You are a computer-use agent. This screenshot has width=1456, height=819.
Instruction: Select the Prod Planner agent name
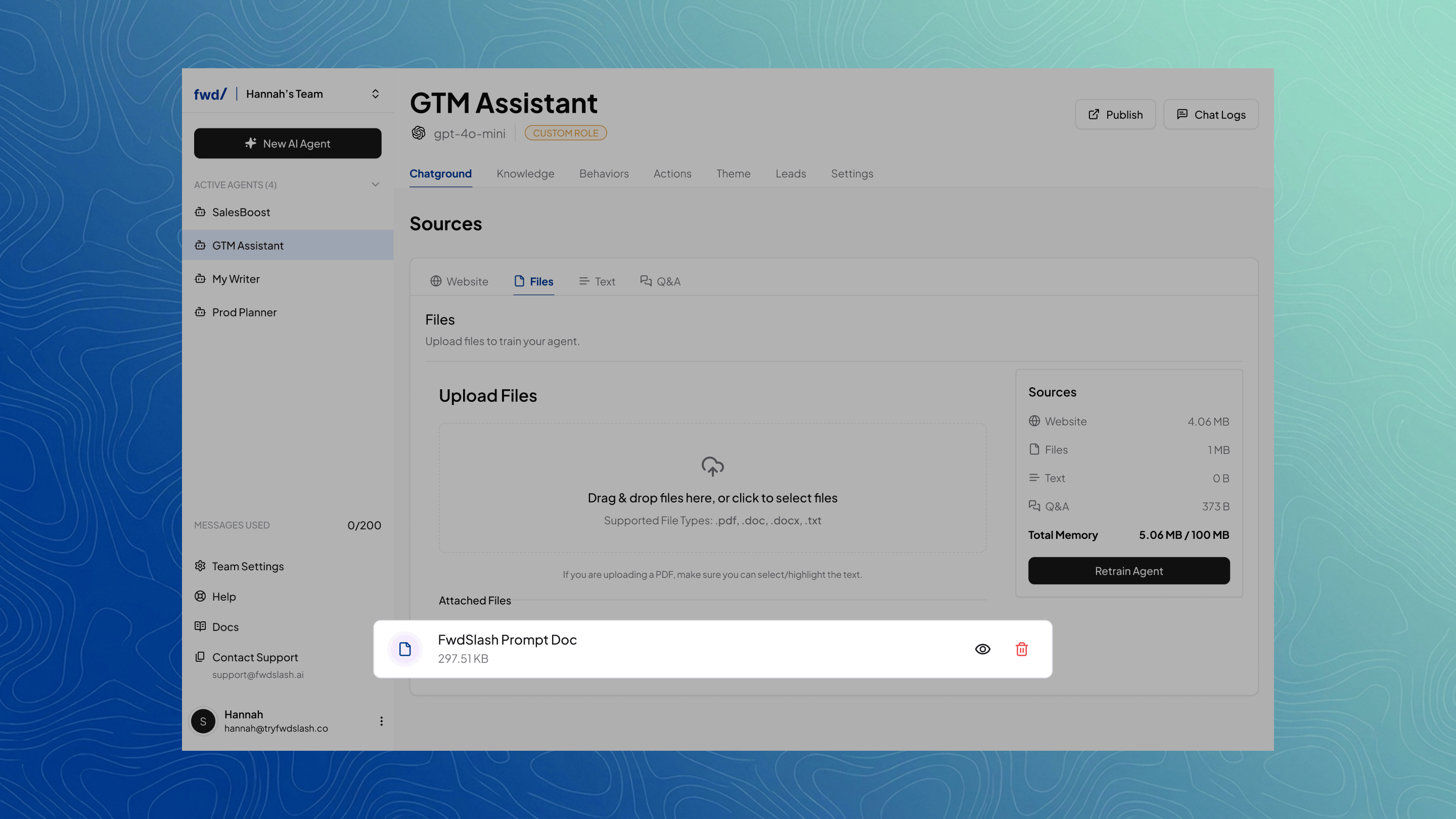coord(245,312)
